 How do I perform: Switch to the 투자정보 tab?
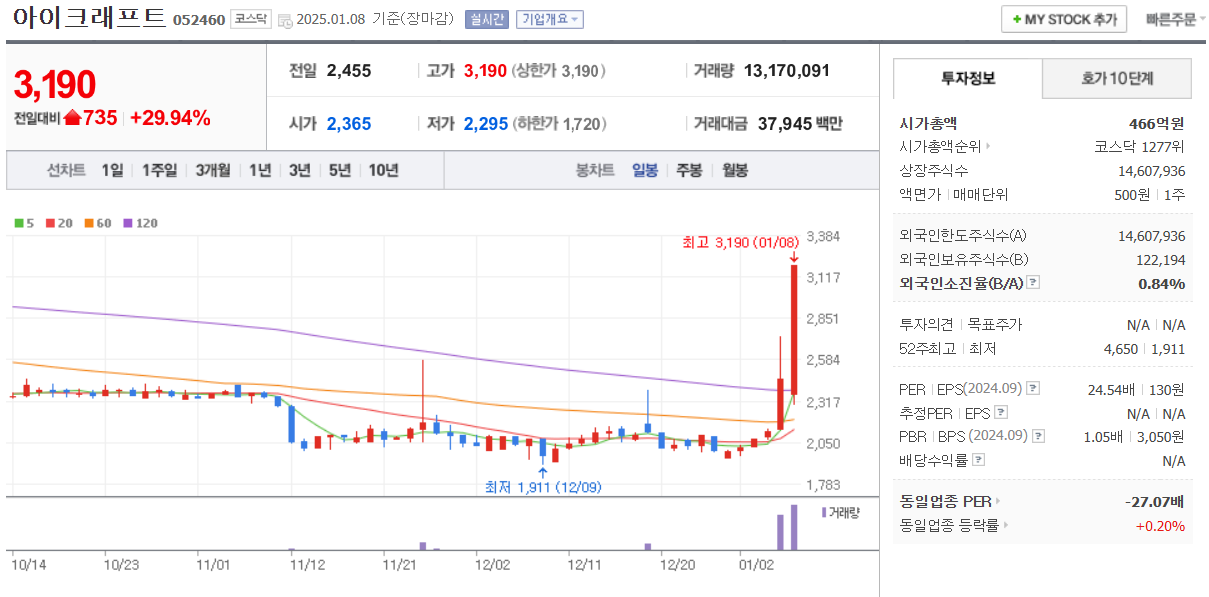pos(967,78)
